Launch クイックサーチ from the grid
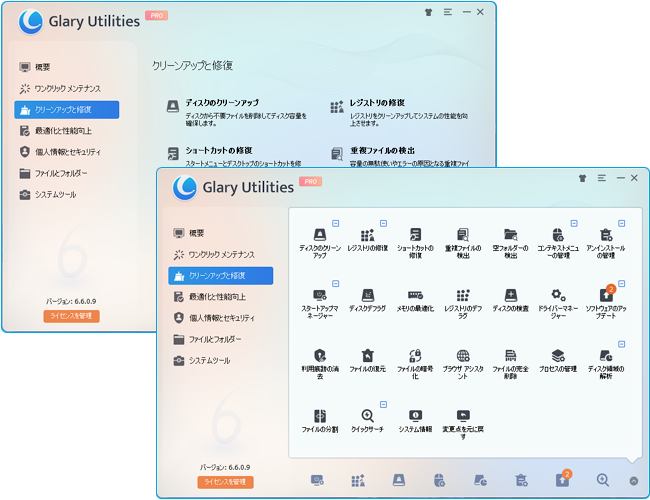The height and width of the screenshot is (500, 650). point(367,420)
